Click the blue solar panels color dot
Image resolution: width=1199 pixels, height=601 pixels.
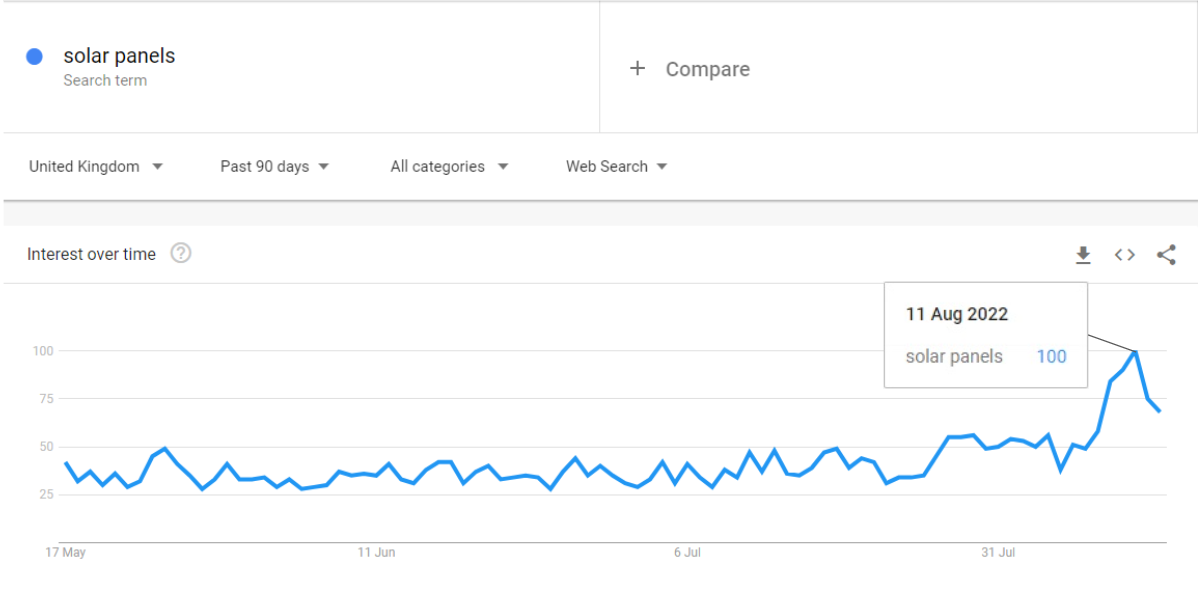click(x=34, y=57)
